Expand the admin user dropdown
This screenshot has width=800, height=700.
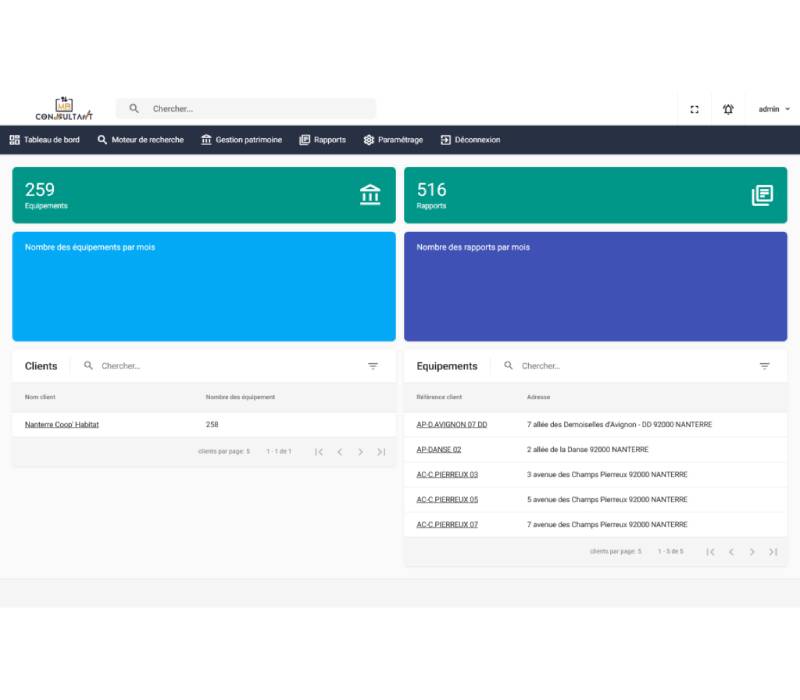[774, 109]
